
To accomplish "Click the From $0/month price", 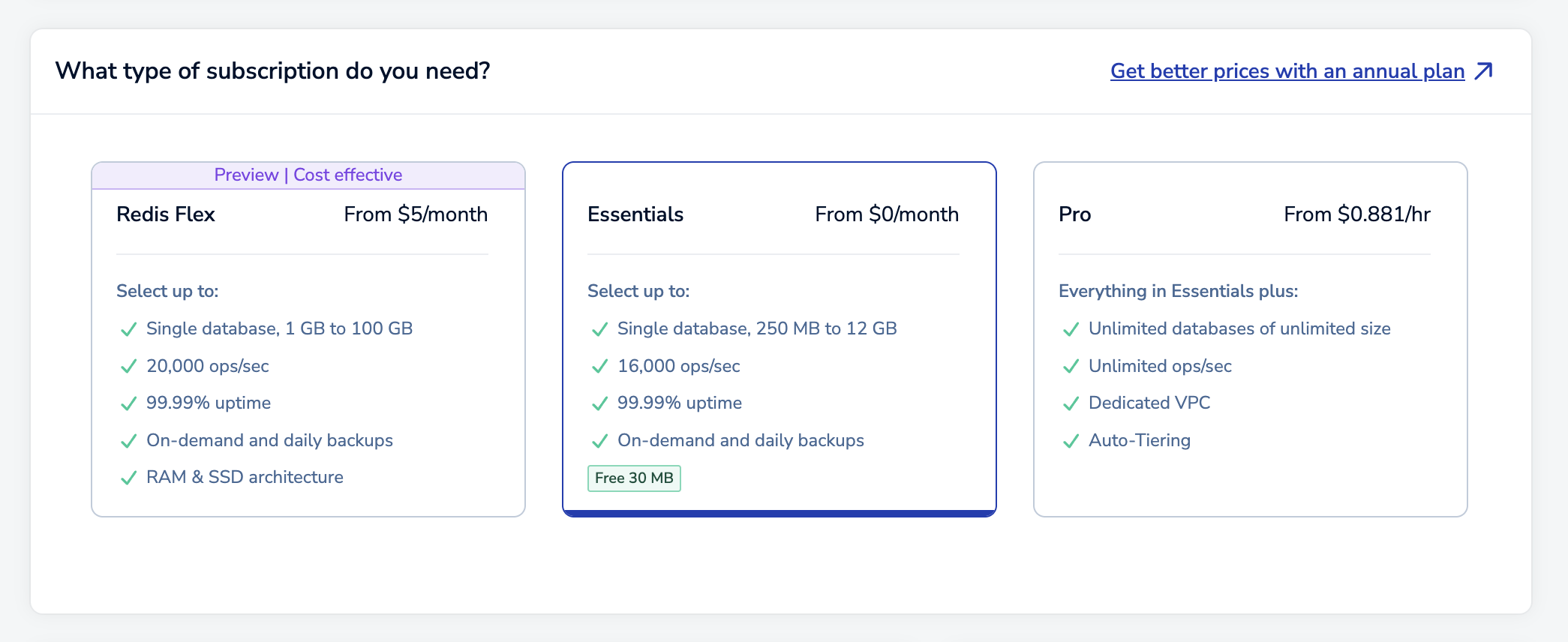I will point(887,214).
